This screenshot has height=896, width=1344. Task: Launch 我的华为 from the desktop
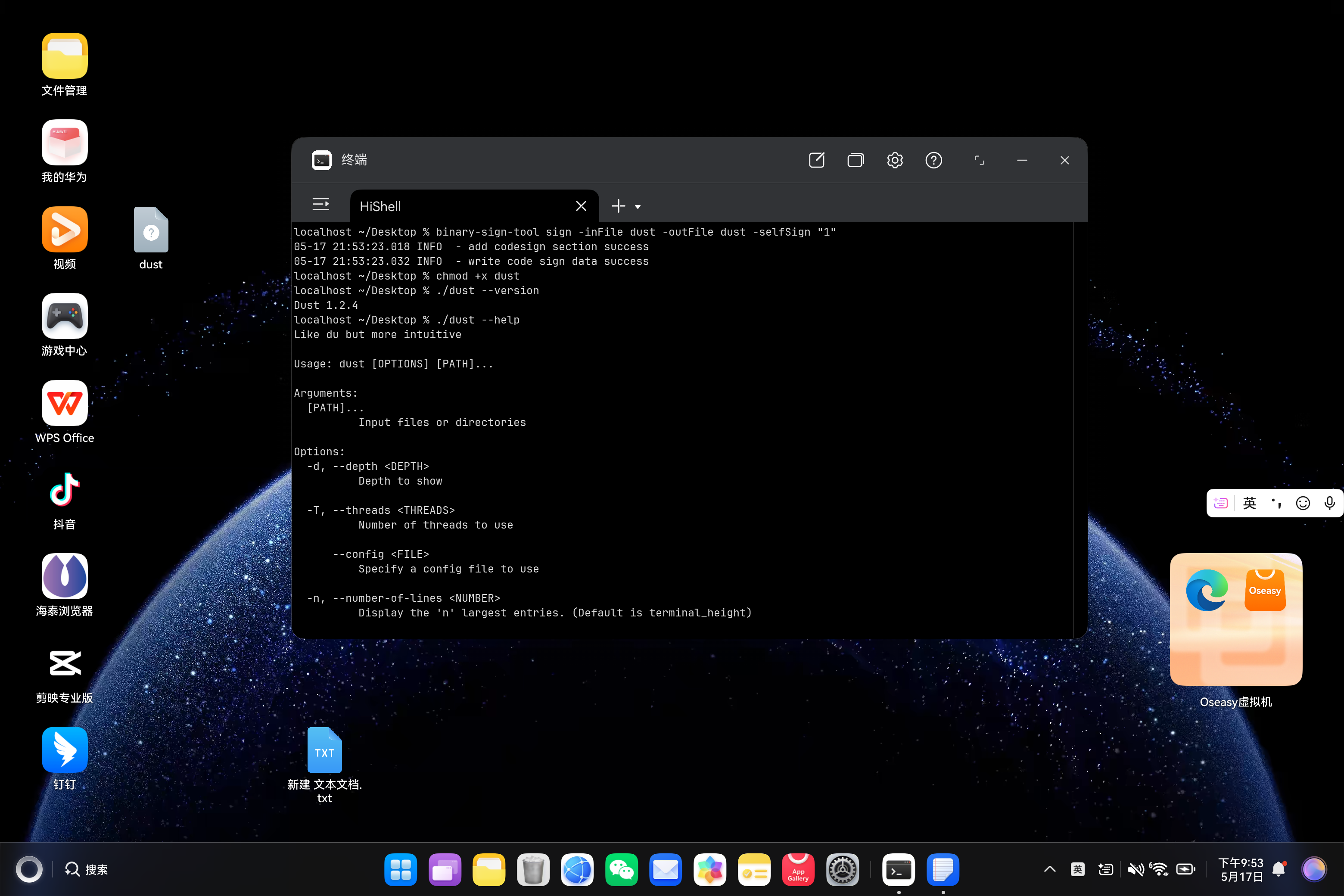tap(65, 142)
